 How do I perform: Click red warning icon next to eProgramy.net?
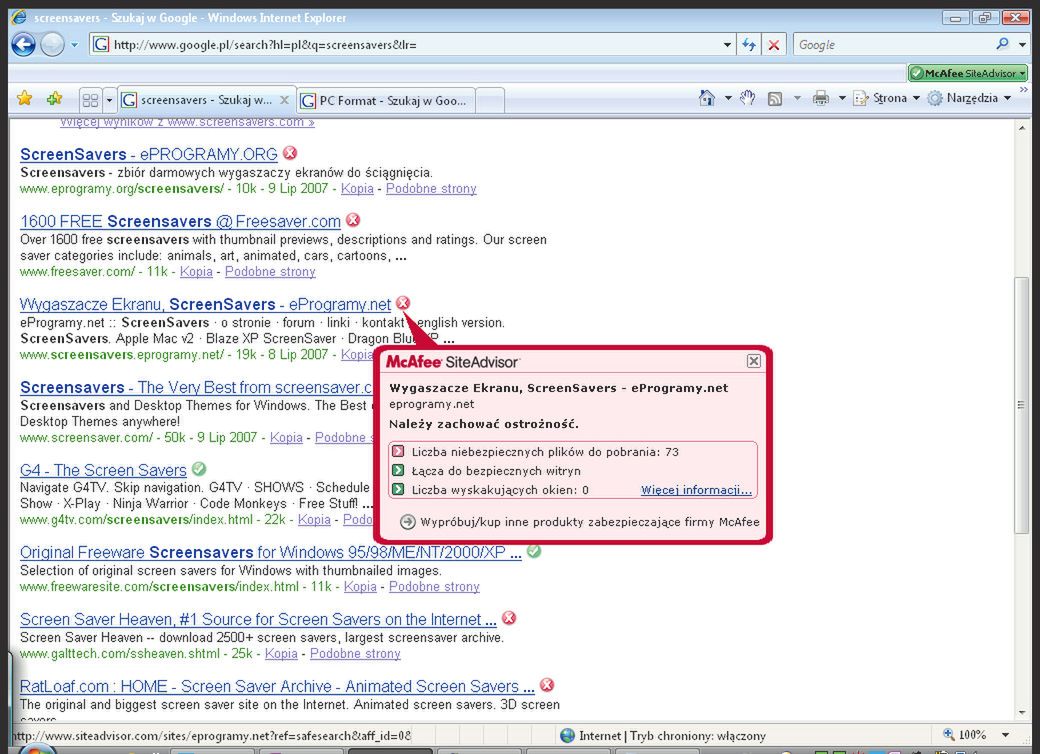coord(403,303)
